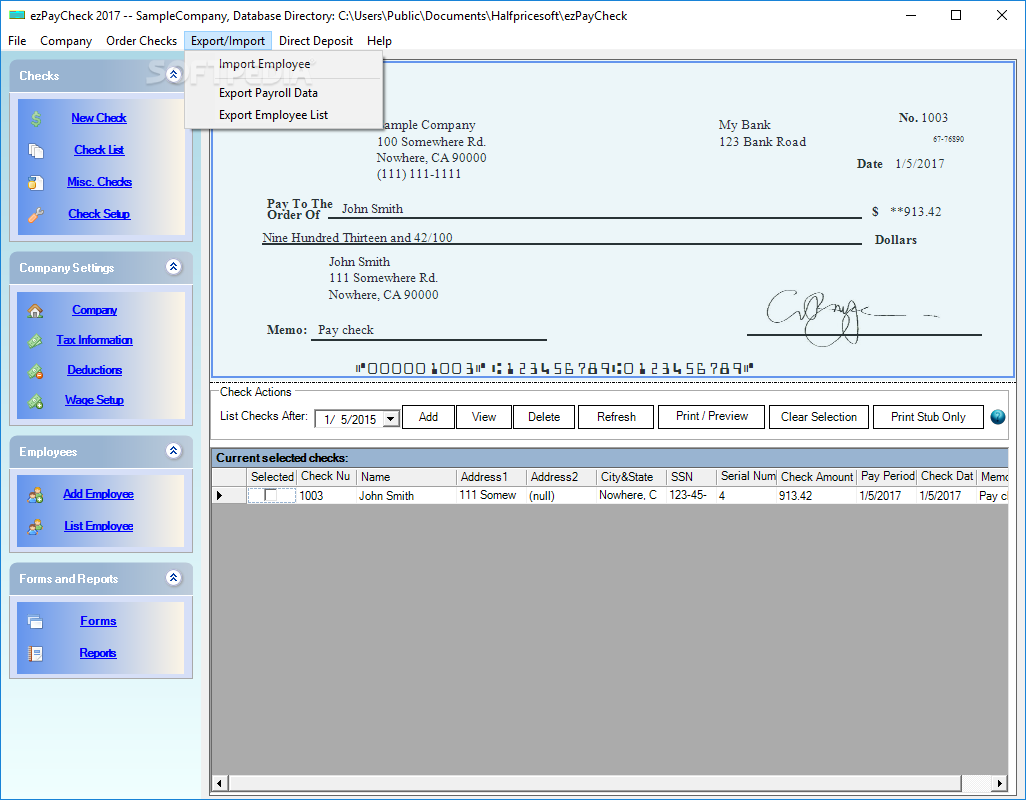The height and width of the screenshot is (800, 1026).
Task: Click the horizontal scrollbar left arrow
Action: click(x=219, y=783)
